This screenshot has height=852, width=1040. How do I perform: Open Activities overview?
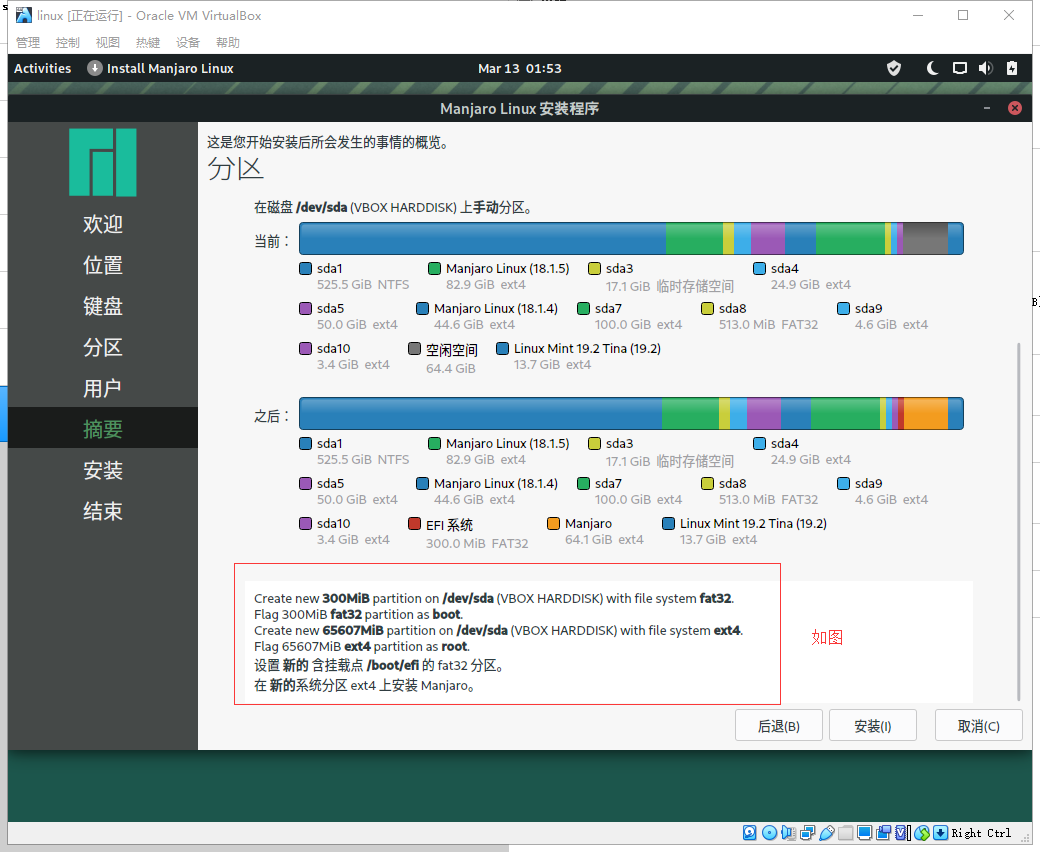point(43,68)
